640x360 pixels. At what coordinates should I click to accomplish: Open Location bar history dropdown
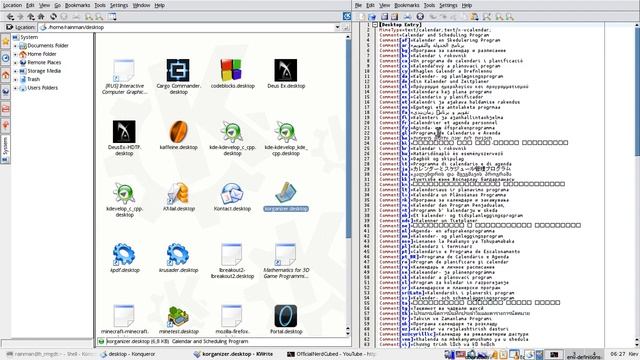pyautogui.click(x=337, y=27)
